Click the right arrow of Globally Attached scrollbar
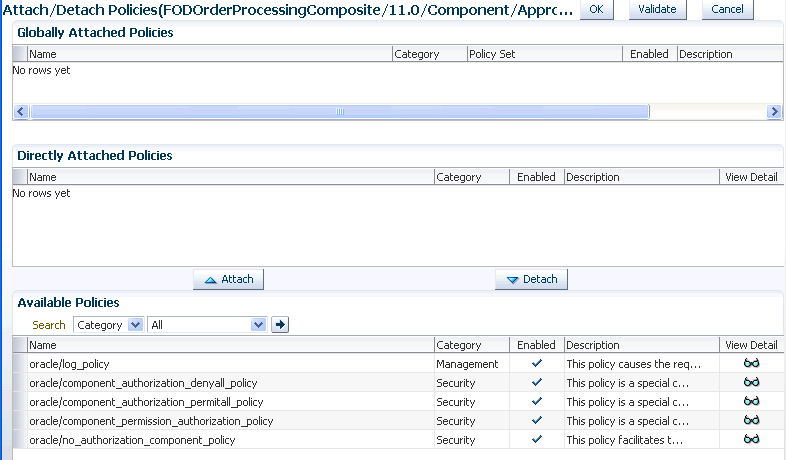This screenshot has height=460, width=786. coord(774,111)
